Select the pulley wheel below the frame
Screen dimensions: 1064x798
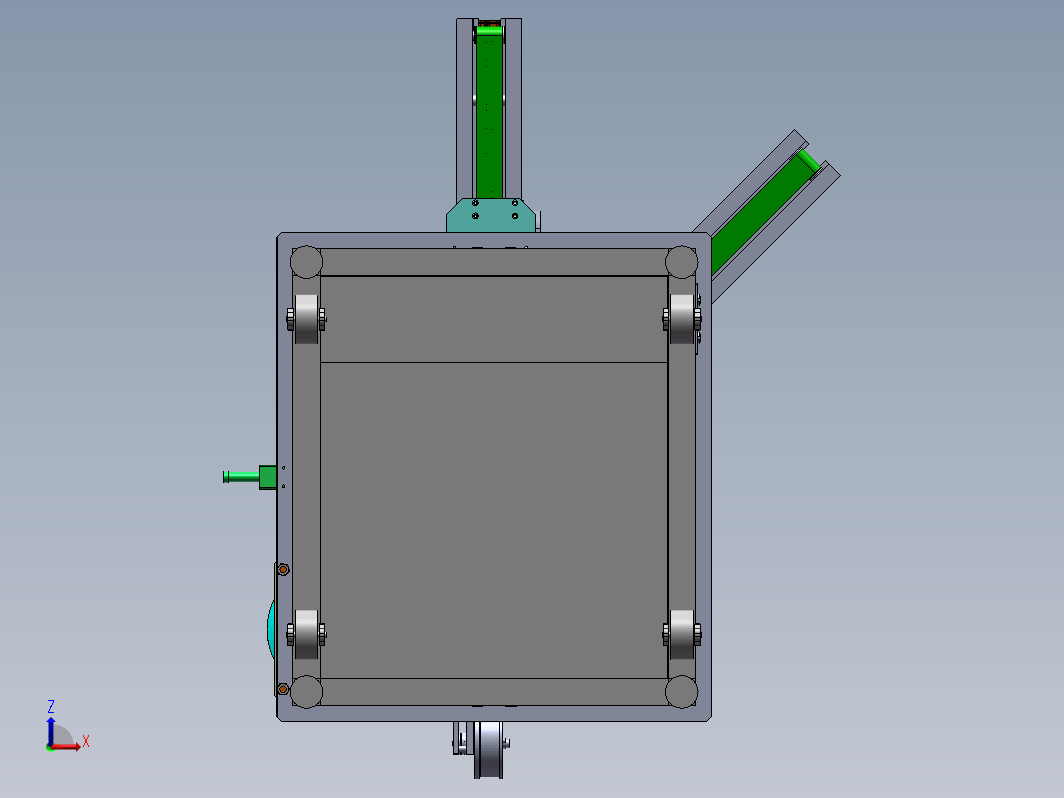tap(489, 749)
